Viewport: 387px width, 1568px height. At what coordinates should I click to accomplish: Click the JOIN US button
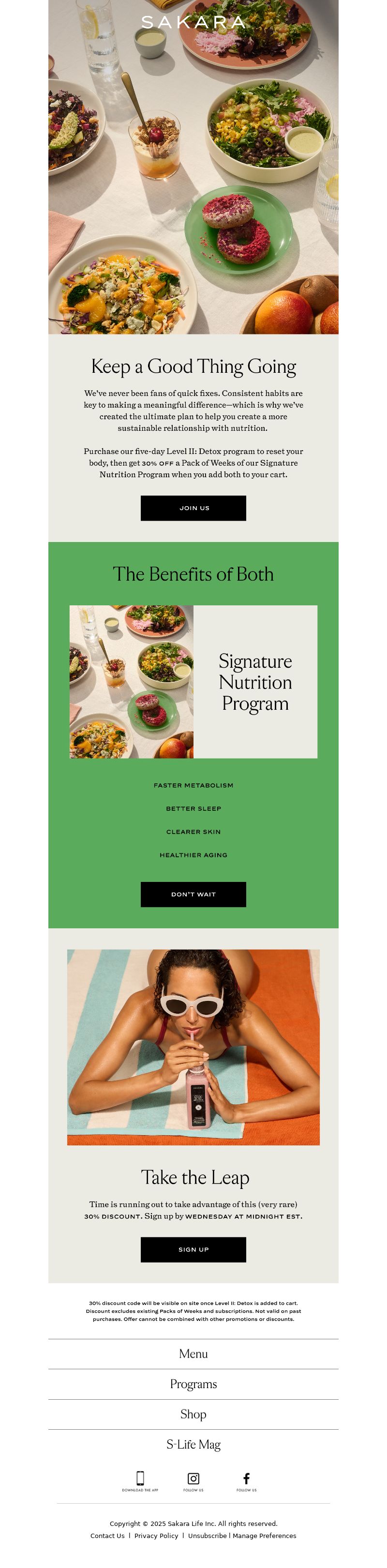(193, 508)
